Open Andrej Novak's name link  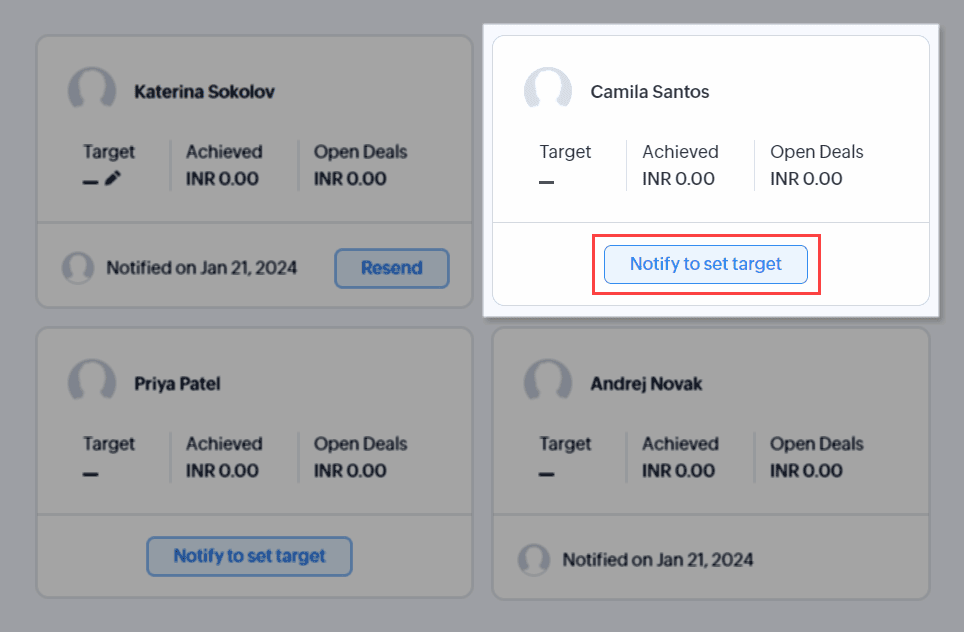click(646, 384)
